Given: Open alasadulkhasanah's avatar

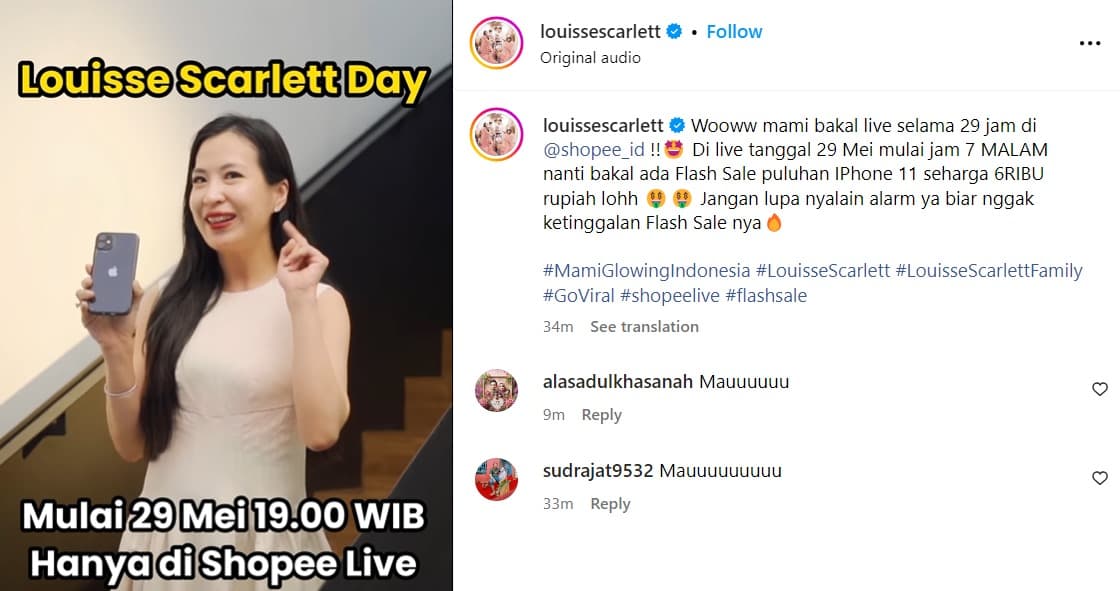Looking at the screenshot, I should [x=496, y=390].
